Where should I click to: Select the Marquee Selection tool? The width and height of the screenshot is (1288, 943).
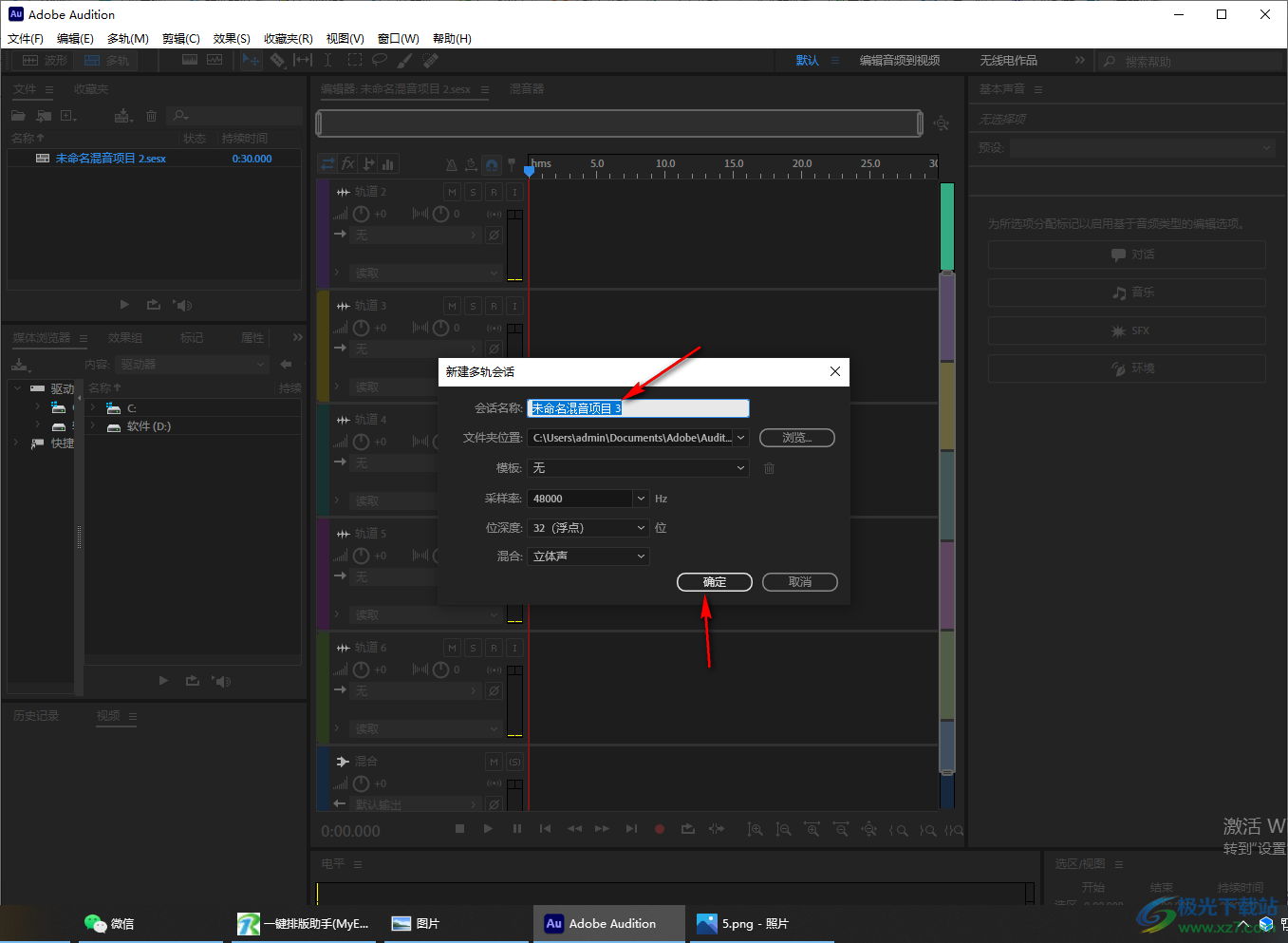click(355, 60)
